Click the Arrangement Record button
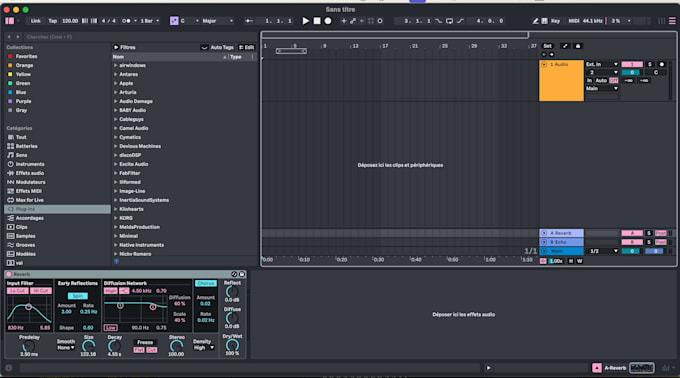The image size is (680, 378). point(328,21)
